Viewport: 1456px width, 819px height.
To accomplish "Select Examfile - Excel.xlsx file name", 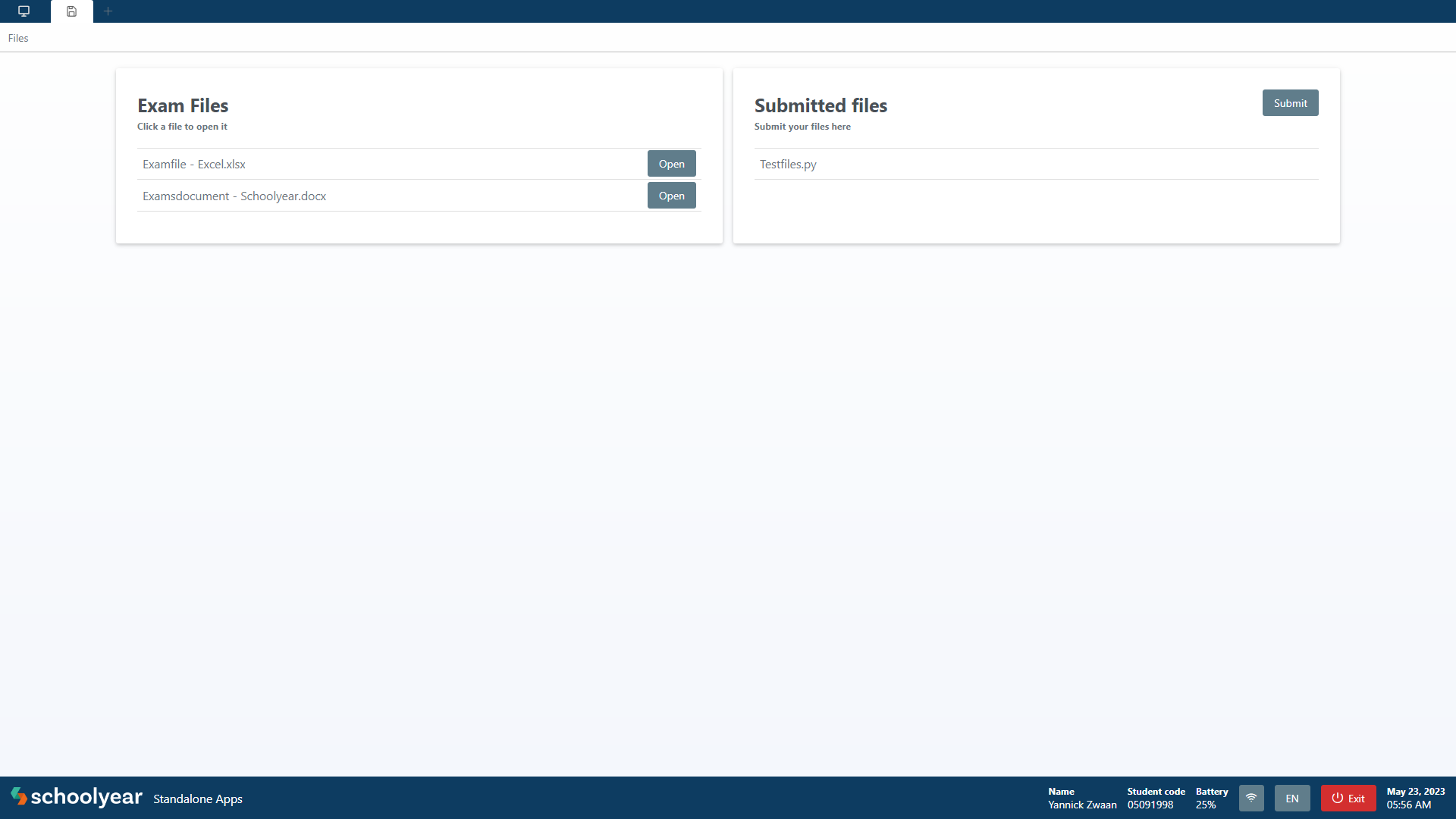I will coord(194,164).
